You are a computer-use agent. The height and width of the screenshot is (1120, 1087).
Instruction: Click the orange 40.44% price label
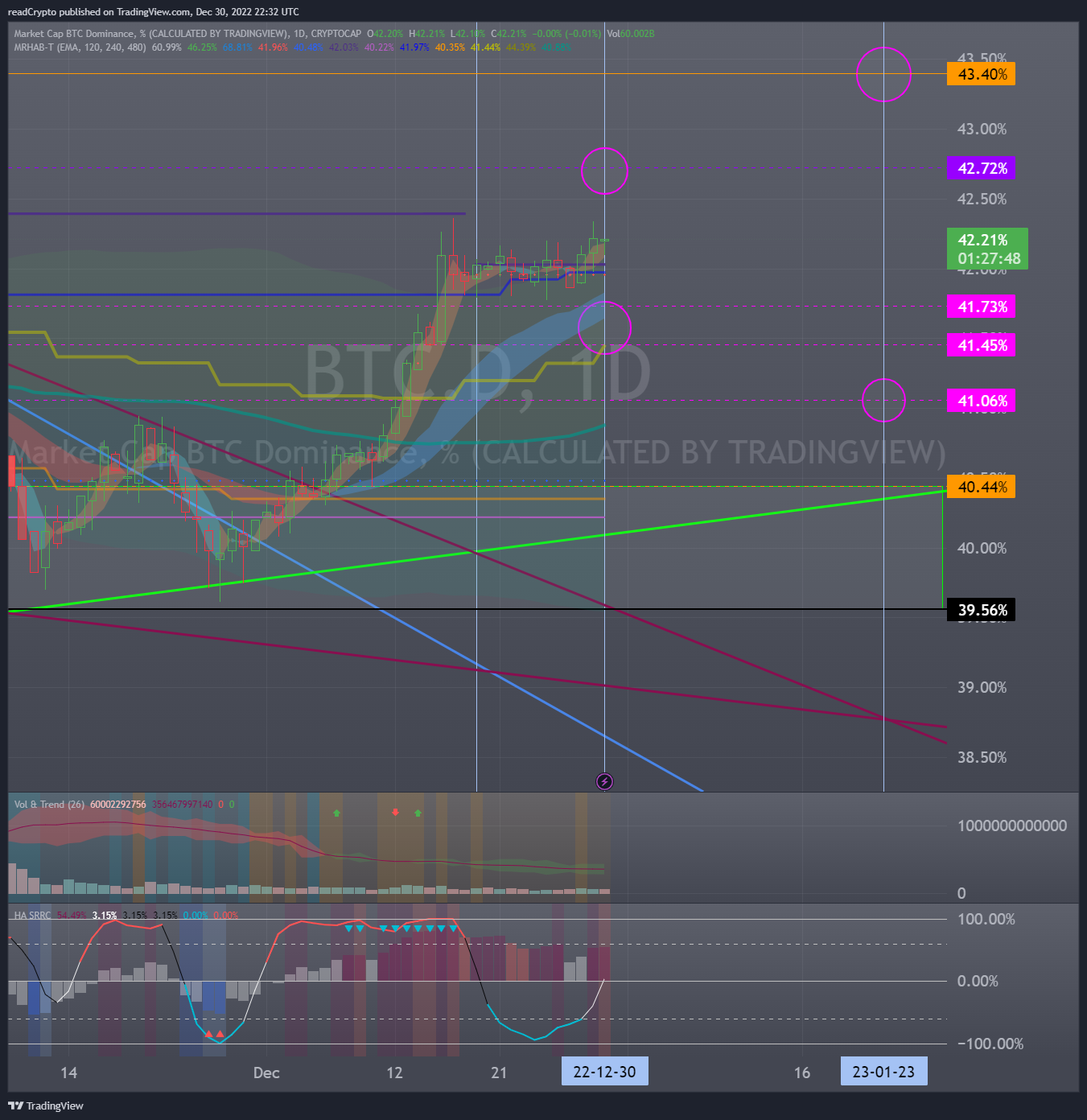coord(982,487)
